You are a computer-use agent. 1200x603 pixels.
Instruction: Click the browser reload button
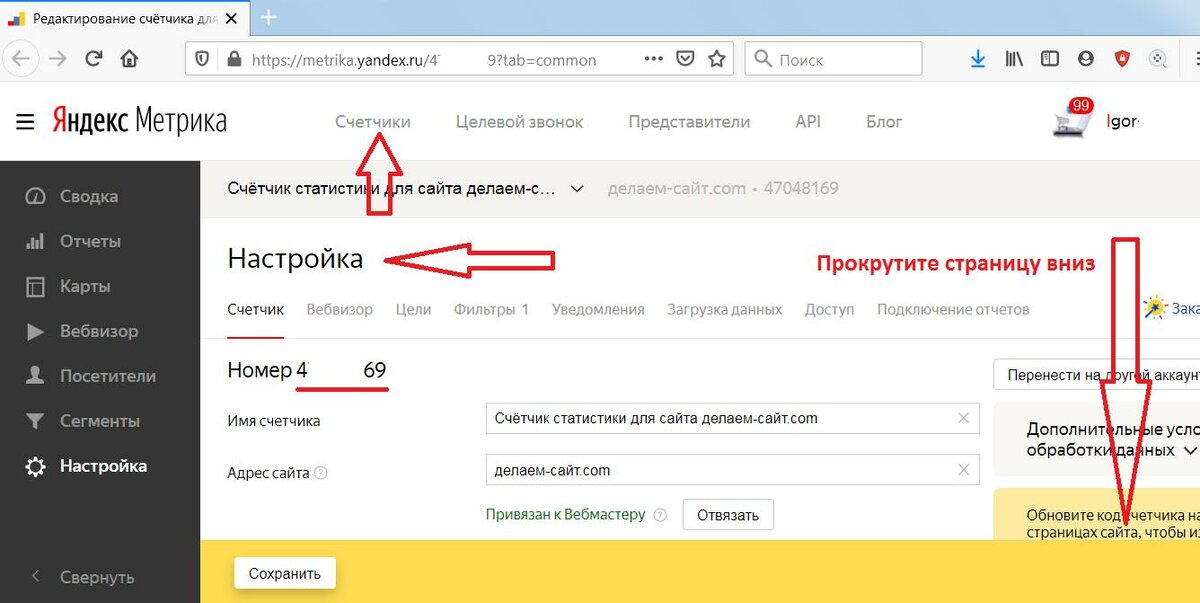click(x=94, y=59)
